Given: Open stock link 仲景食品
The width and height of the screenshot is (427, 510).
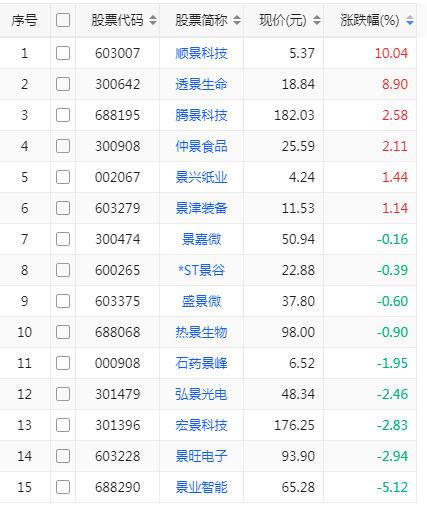Looking at the screenshot, I should (201, 146).
